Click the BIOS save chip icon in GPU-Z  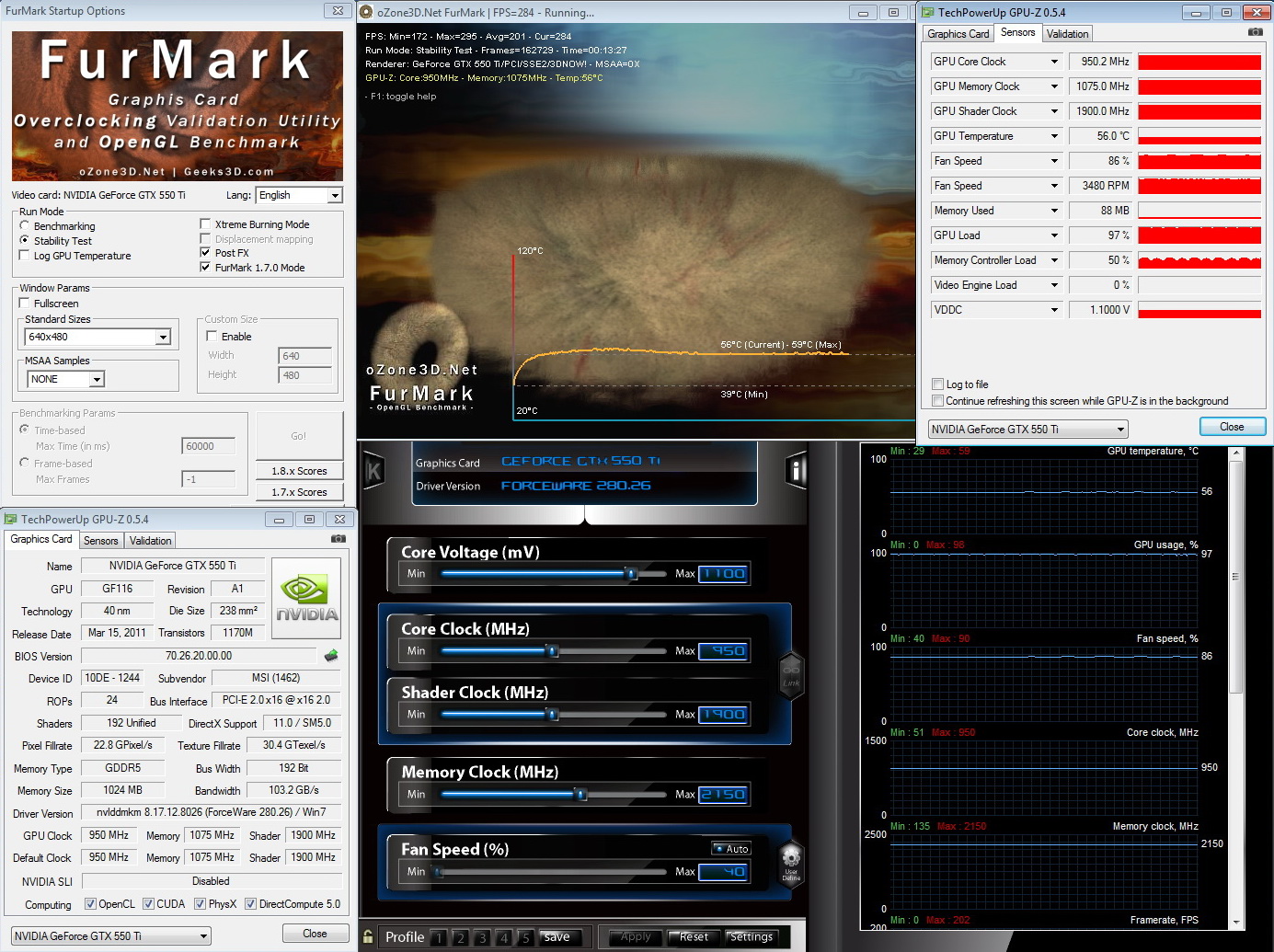coord(331,656)
